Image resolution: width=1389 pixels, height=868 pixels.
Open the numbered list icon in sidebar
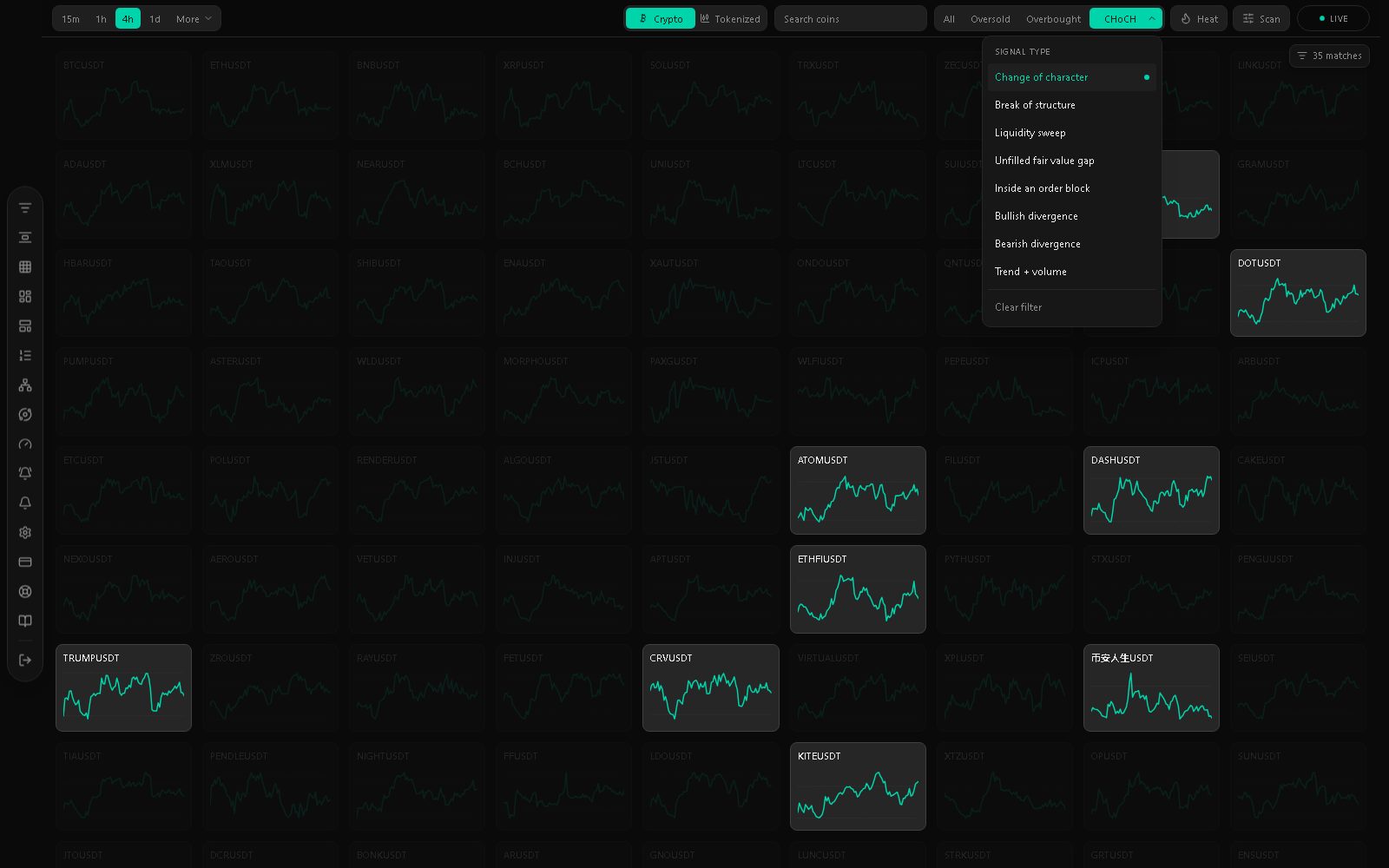(25, 356)
